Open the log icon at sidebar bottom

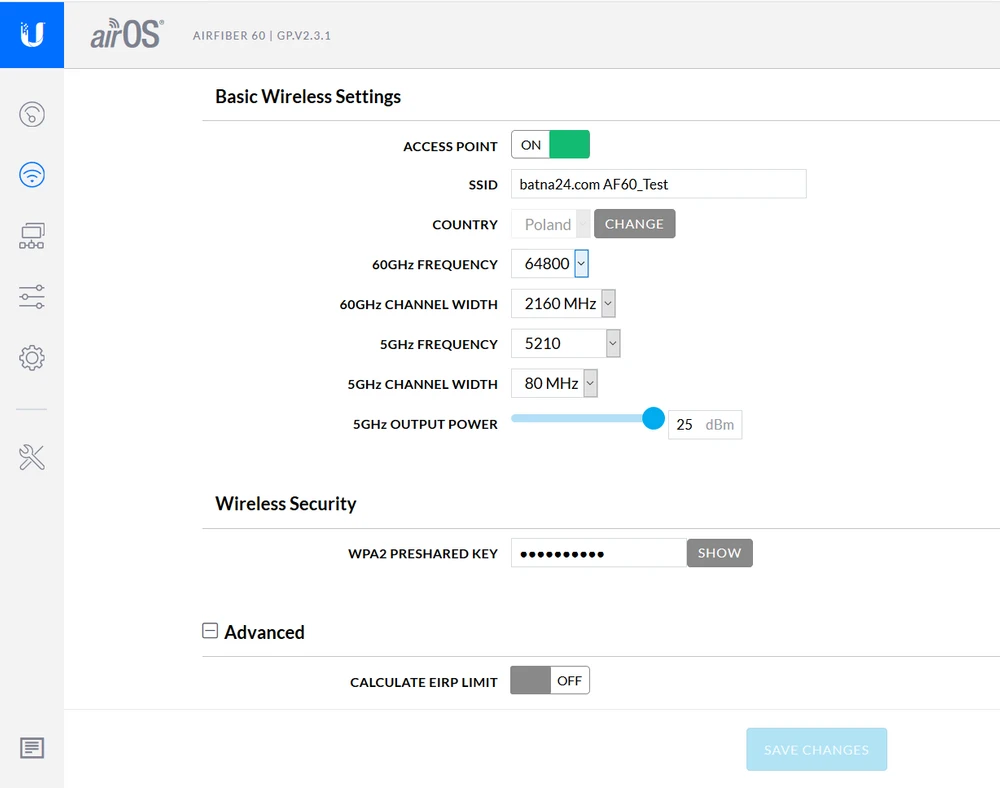point(32,747)
